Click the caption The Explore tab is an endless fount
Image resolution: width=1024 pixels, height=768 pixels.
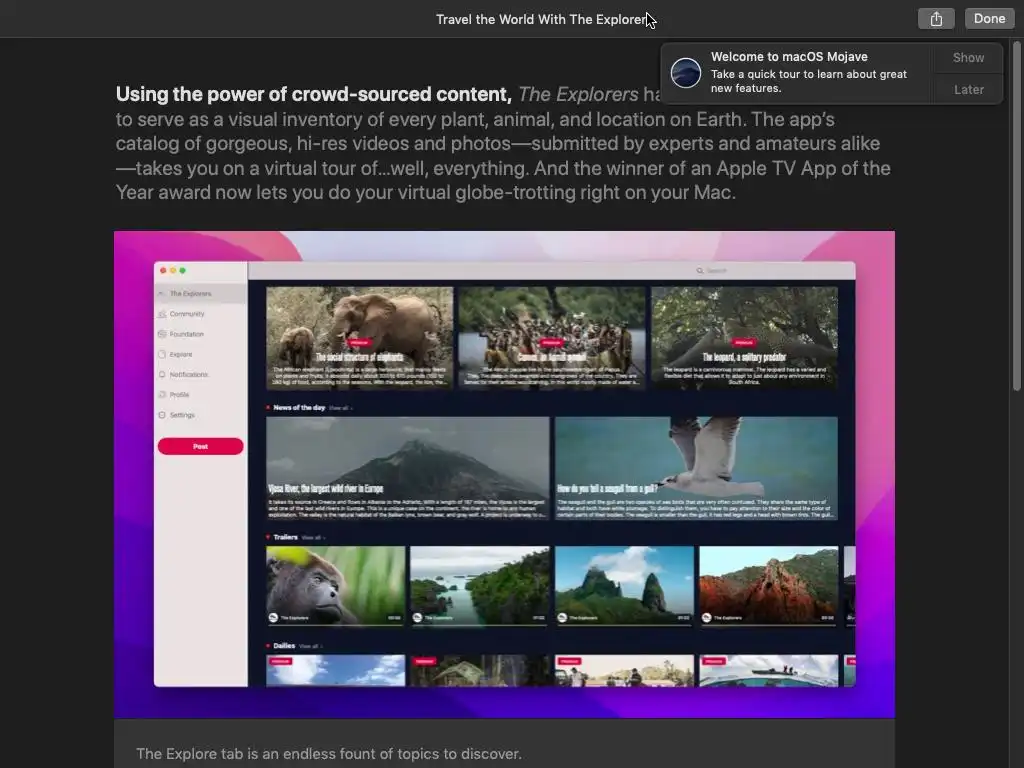[x=328, y=754]
